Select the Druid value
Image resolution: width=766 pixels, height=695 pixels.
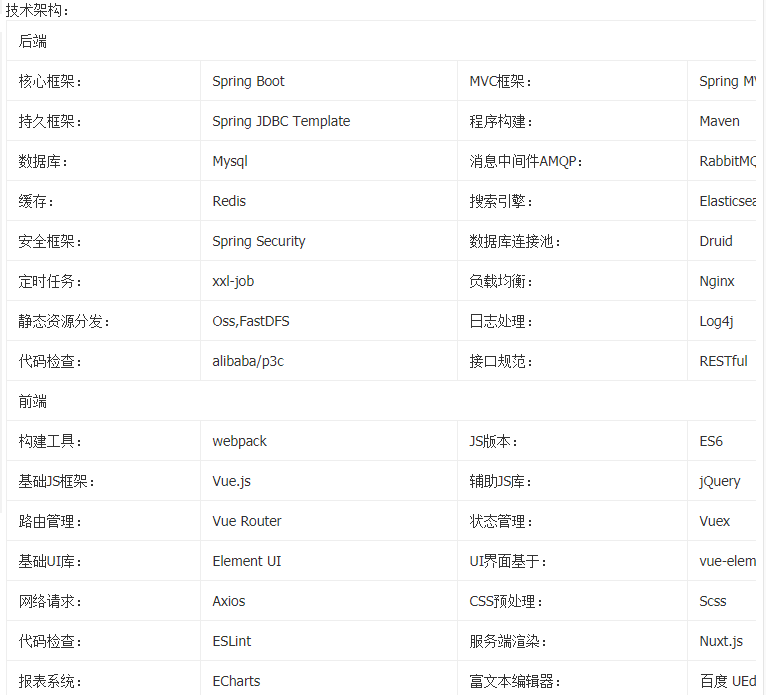coord(716,241)
